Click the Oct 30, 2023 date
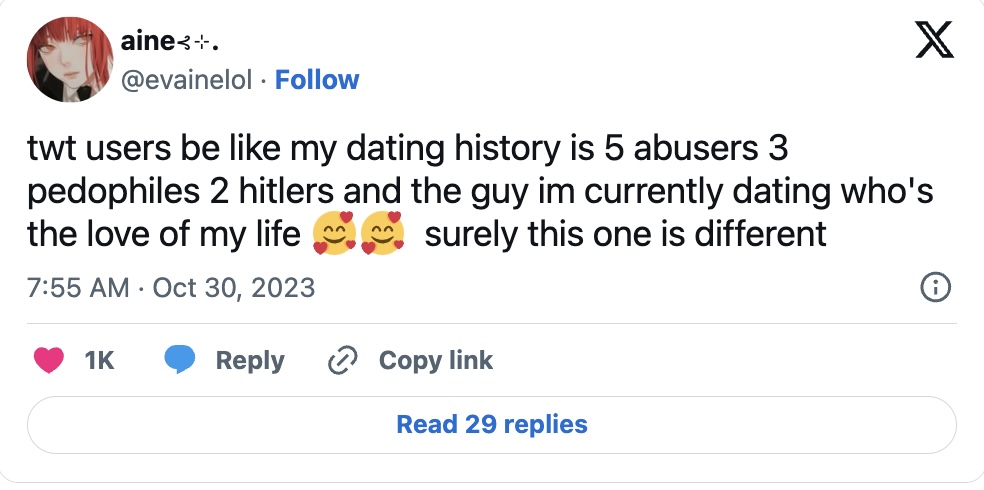 coord(233,289)
